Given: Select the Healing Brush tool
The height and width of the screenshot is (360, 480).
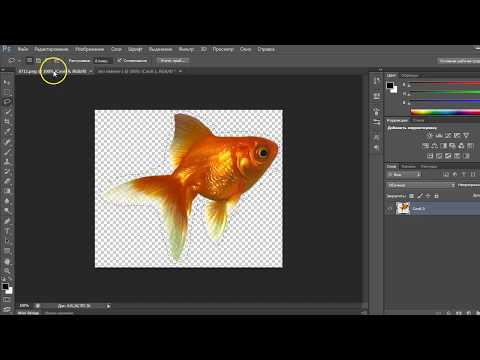Looking at the screenshot, I should [x=7, y=142].
